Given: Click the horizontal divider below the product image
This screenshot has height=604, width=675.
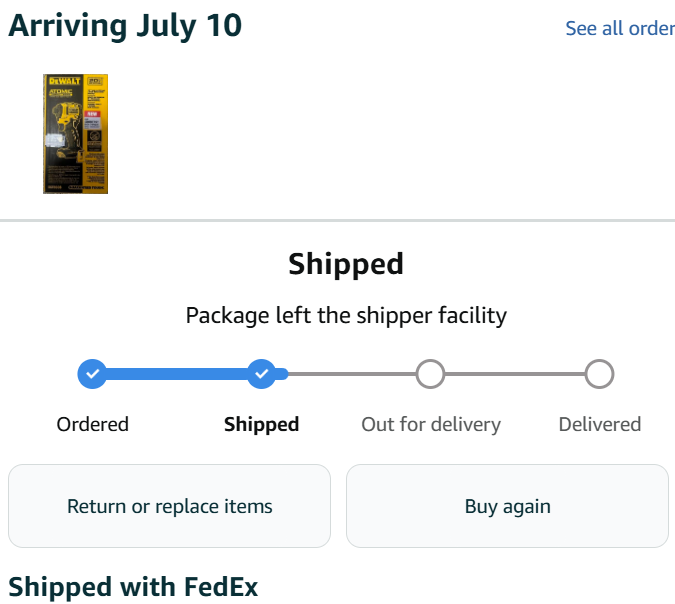Looking at the screenshot, I should 337,220.
